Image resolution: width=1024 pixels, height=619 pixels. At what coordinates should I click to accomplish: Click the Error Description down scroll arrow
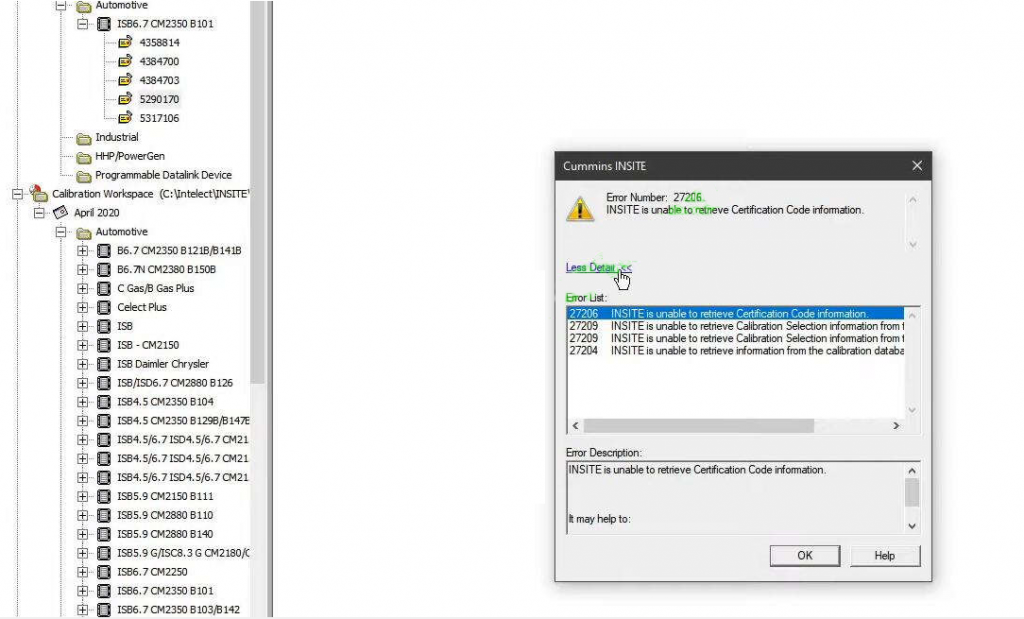tap(912, 526)
